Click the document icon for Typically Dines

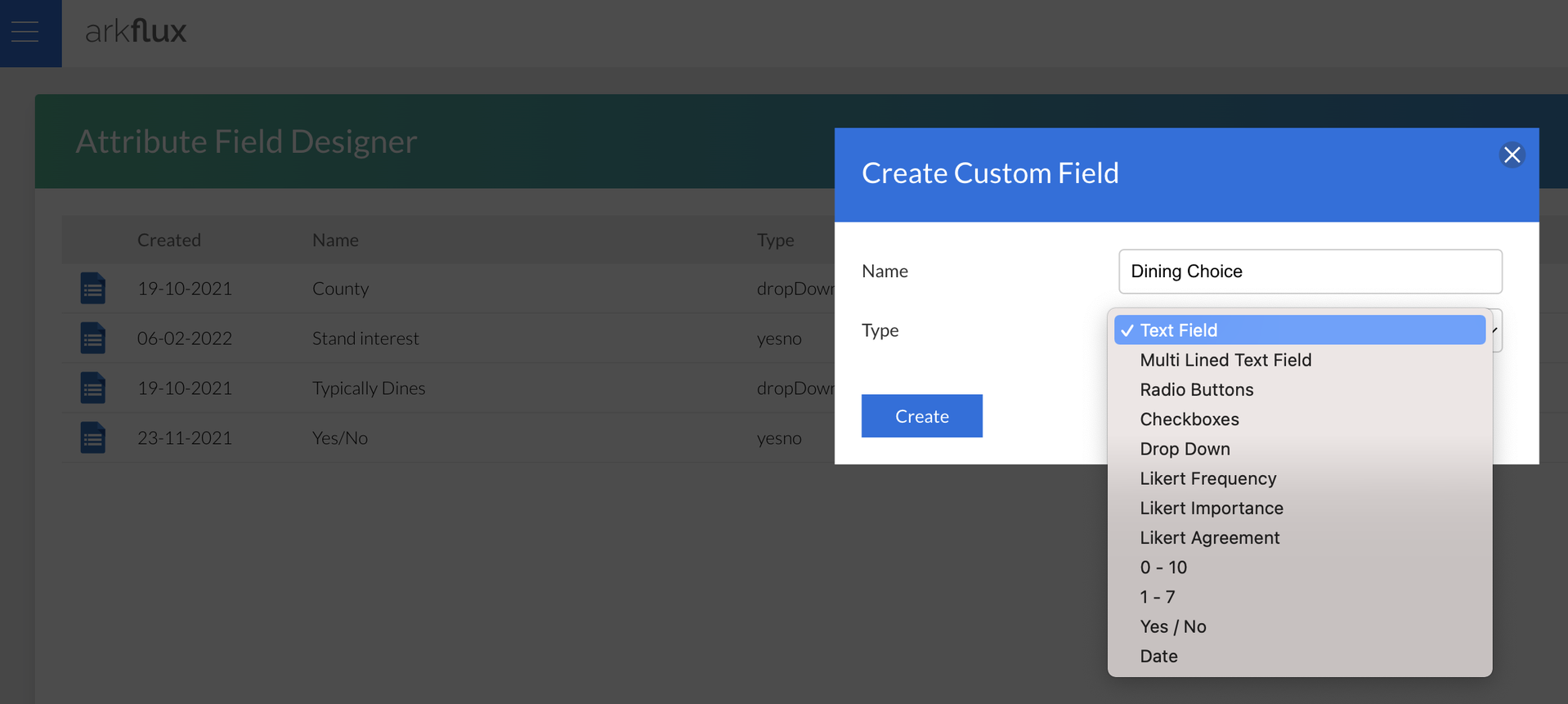pos(93,388)
